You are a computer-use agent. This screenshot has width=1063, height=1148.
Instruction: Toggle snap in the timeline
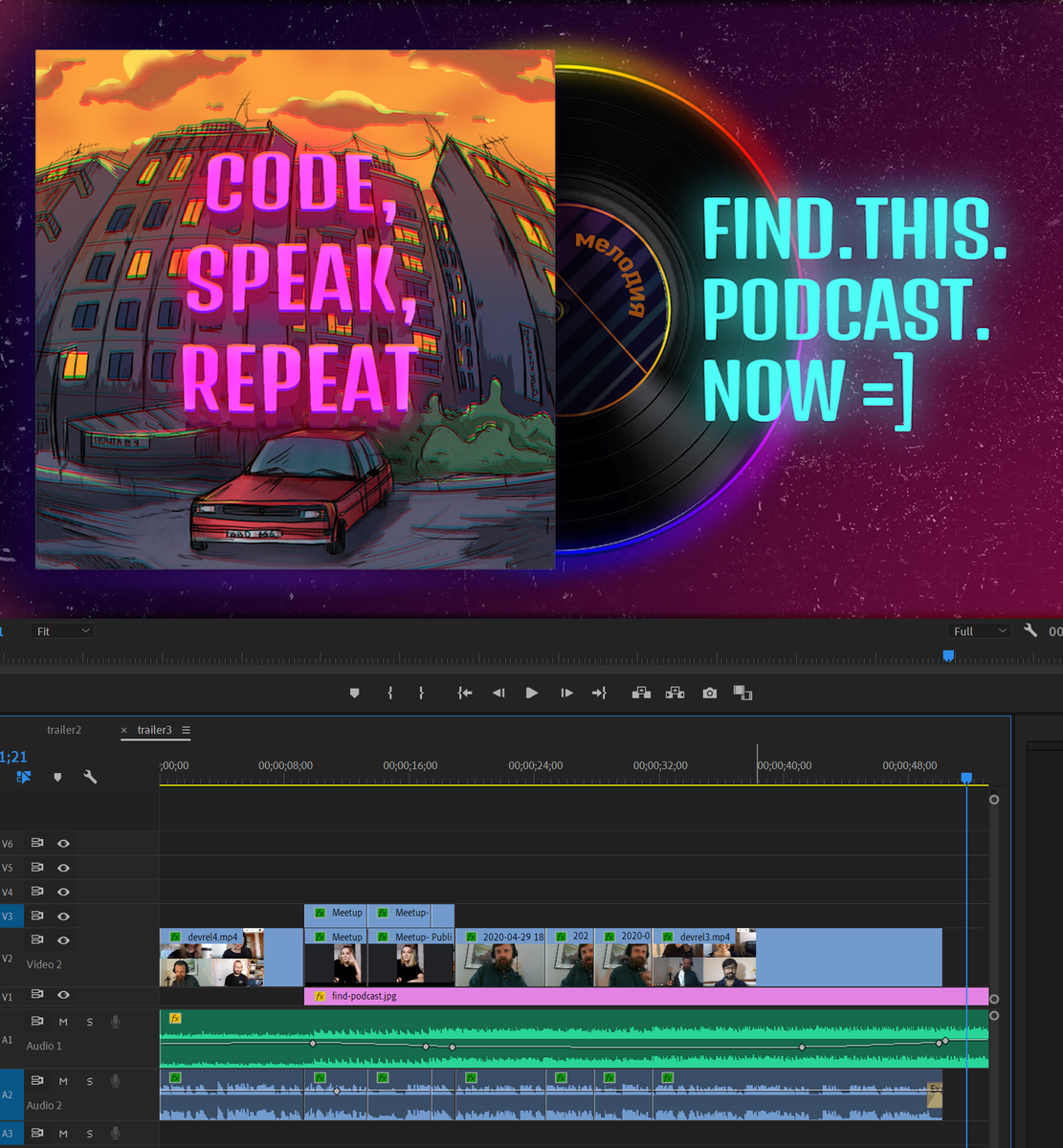(24, 777)
